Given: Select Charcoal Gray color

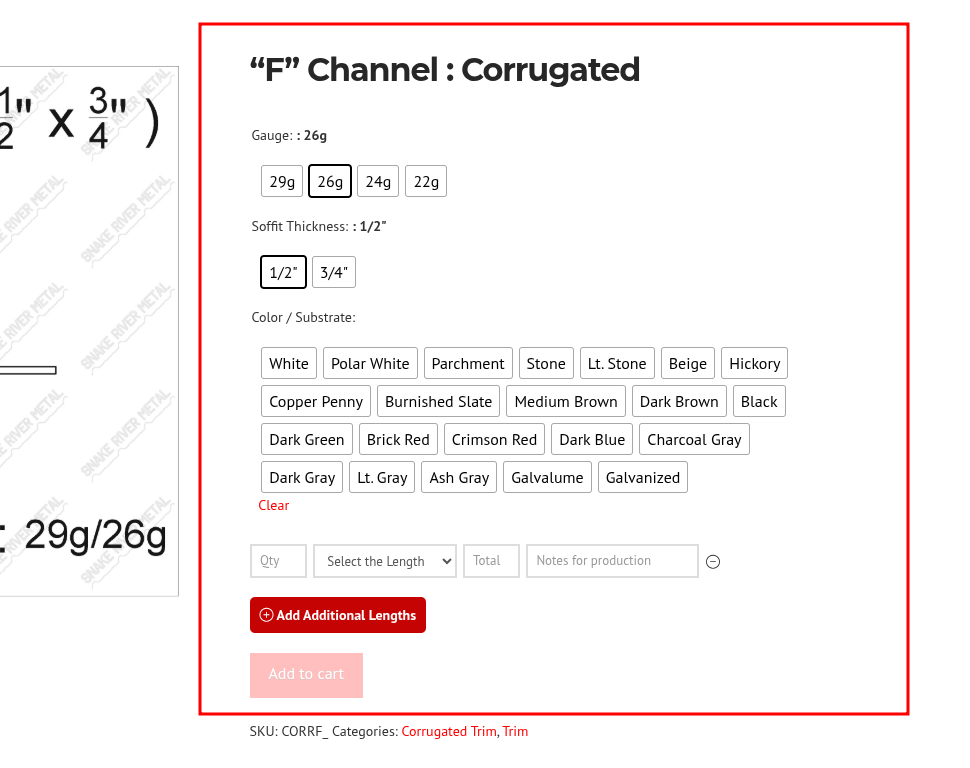Looking at the screenshot, I should tap(694, 439).
